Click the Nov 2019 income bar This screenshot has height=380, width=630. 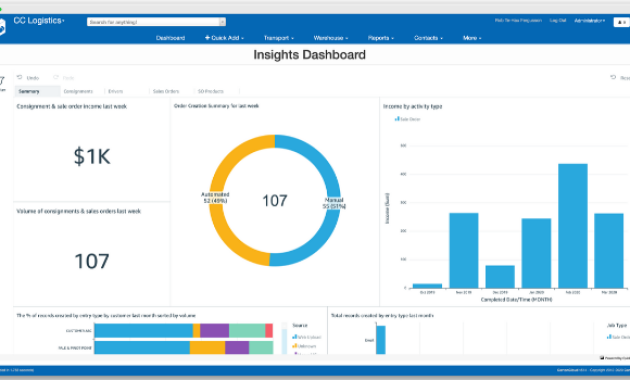[x=464, y=251]
